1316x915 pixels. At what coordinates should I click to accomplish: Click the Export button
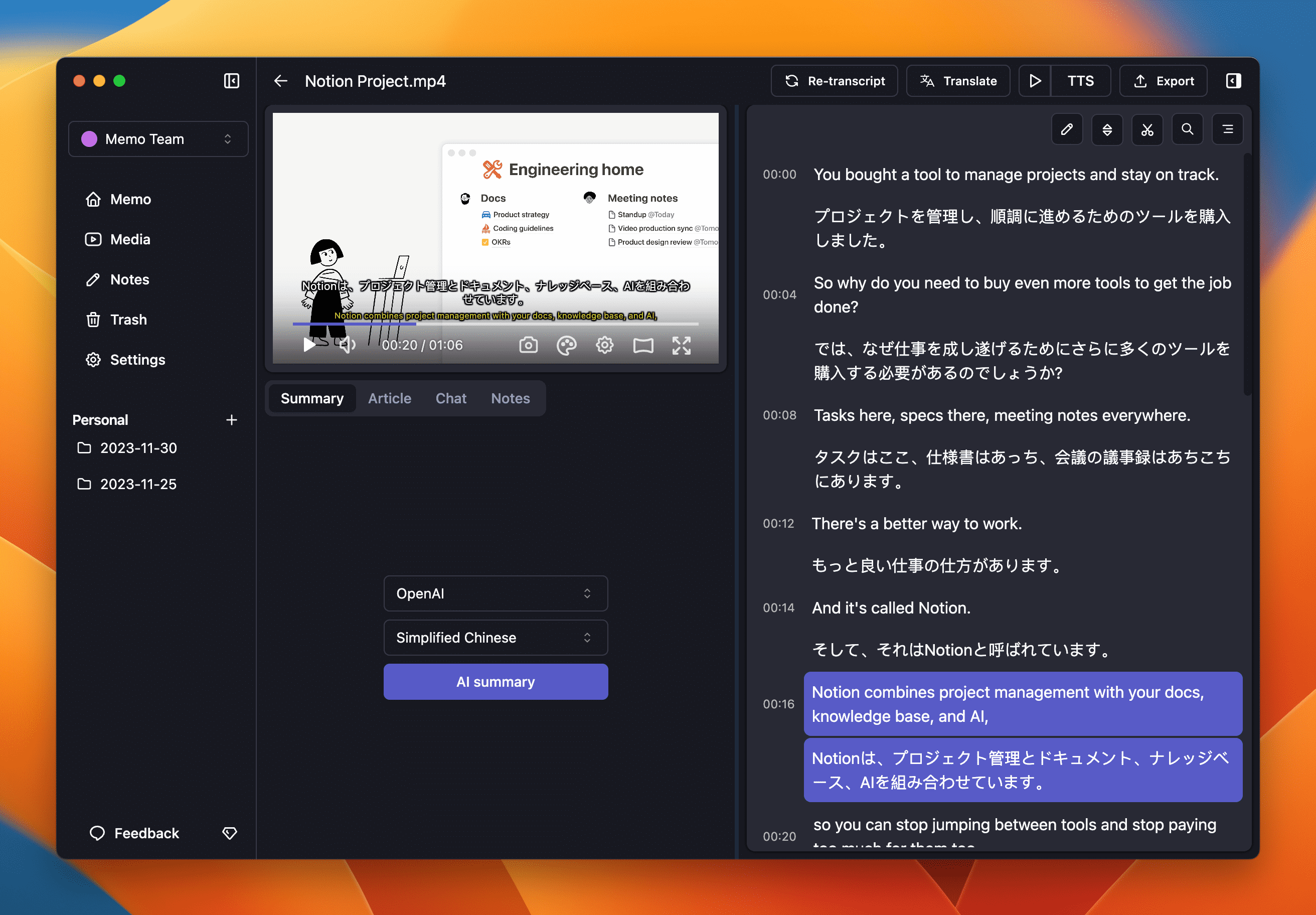click(1164, 81)
